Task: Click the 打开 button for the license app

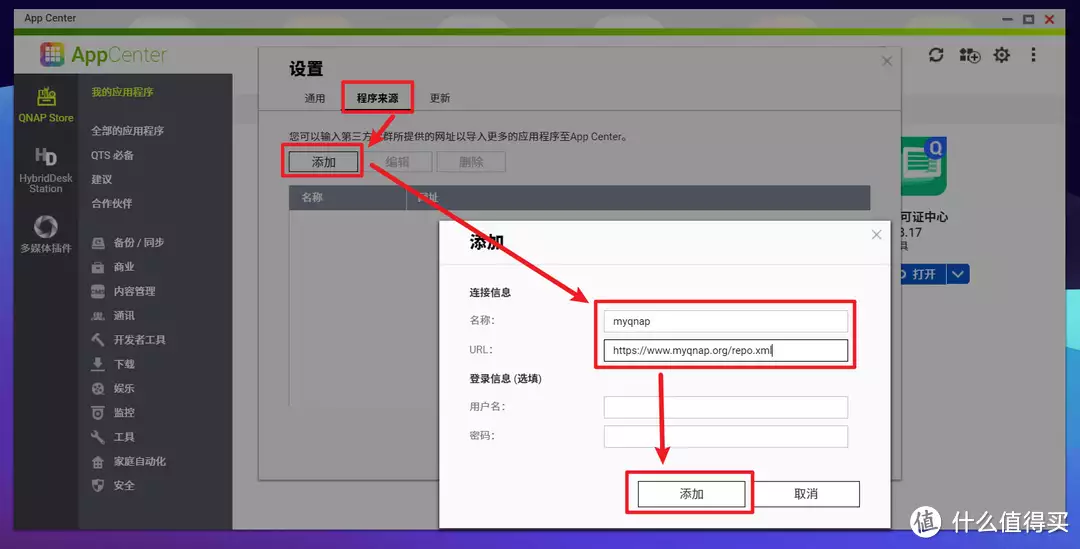Action: pos(924,274)
